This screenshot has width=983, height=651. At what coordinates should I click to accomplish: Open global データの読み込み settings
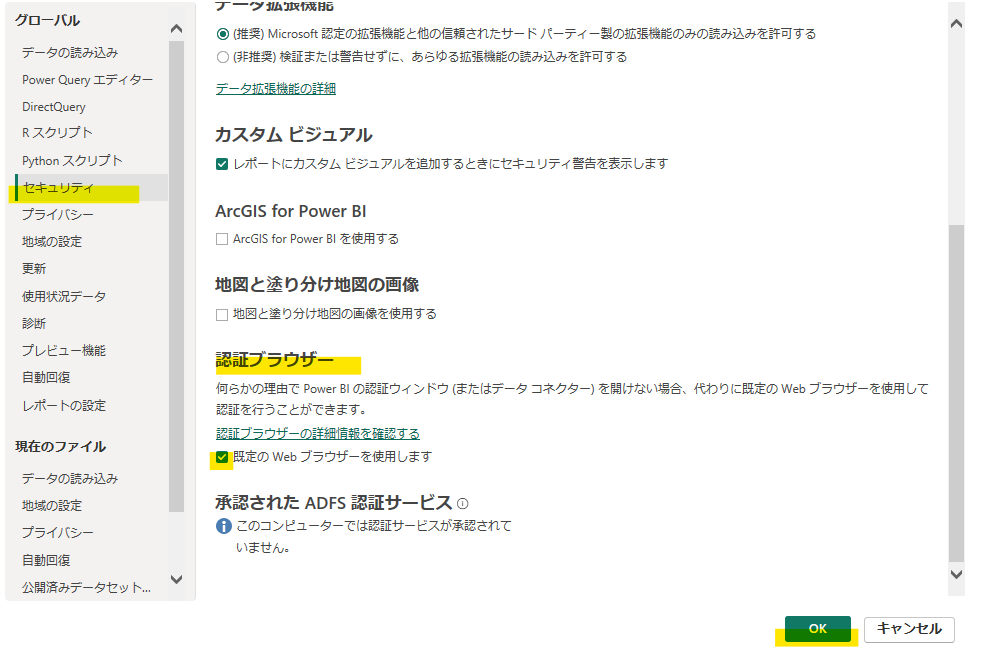pyautogui.click(x=70, y=53)
